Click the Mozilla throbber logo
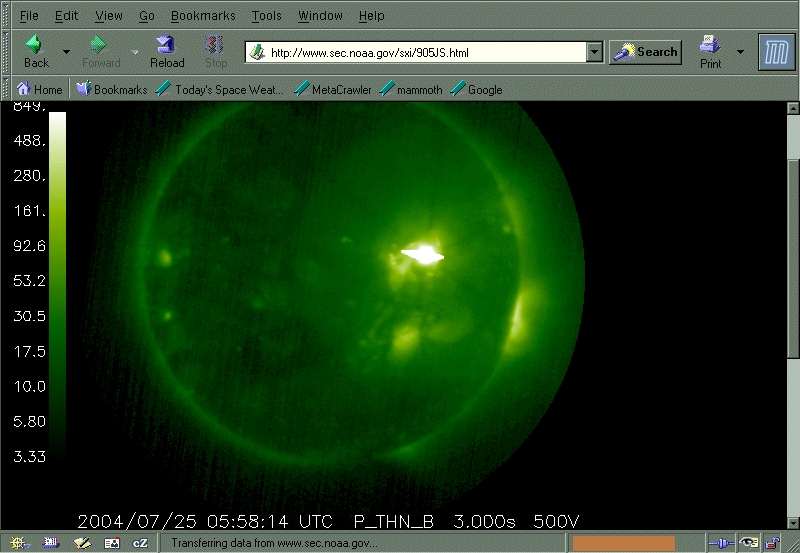Screen dimensions: 800x553 click(777, 52)
